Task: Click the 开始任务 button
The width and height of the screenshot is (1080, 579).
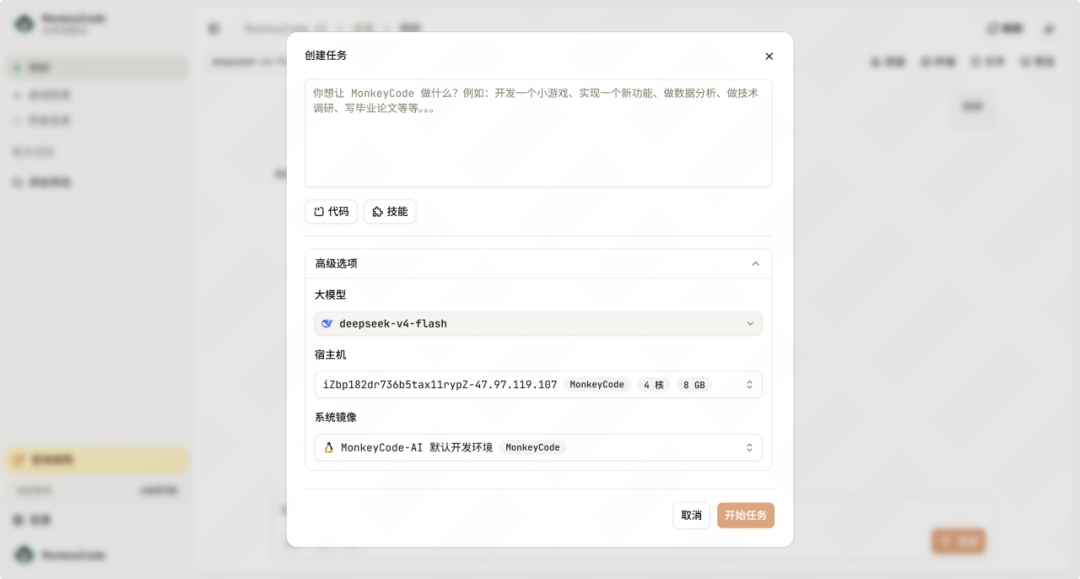Action: (745, 515)
